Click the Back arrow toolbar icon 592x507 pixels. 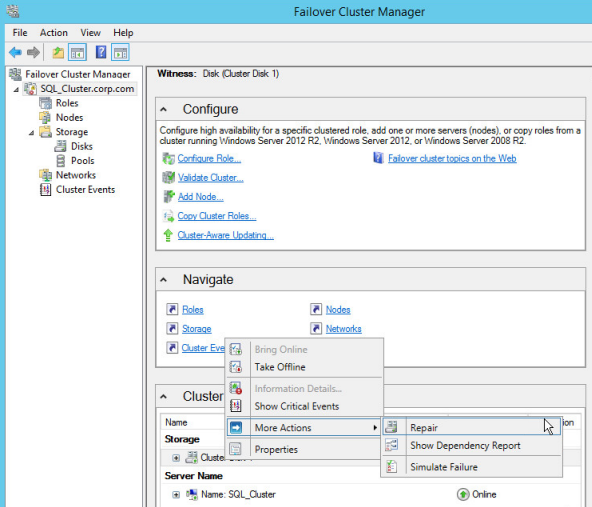click(15, 52)
